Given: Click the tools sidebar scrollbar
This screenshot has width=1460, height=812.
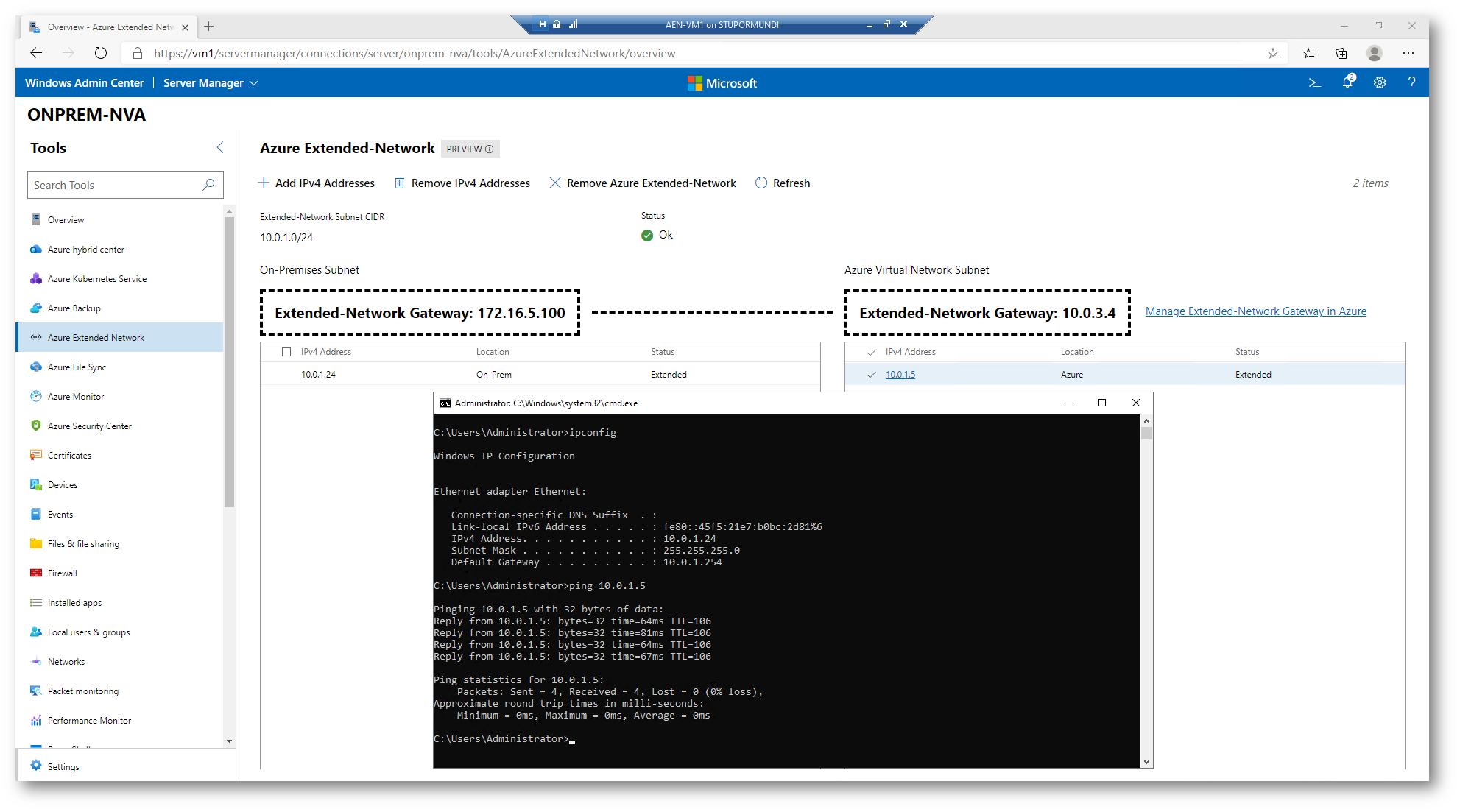Looking at the screenshot, I should 229,361.
